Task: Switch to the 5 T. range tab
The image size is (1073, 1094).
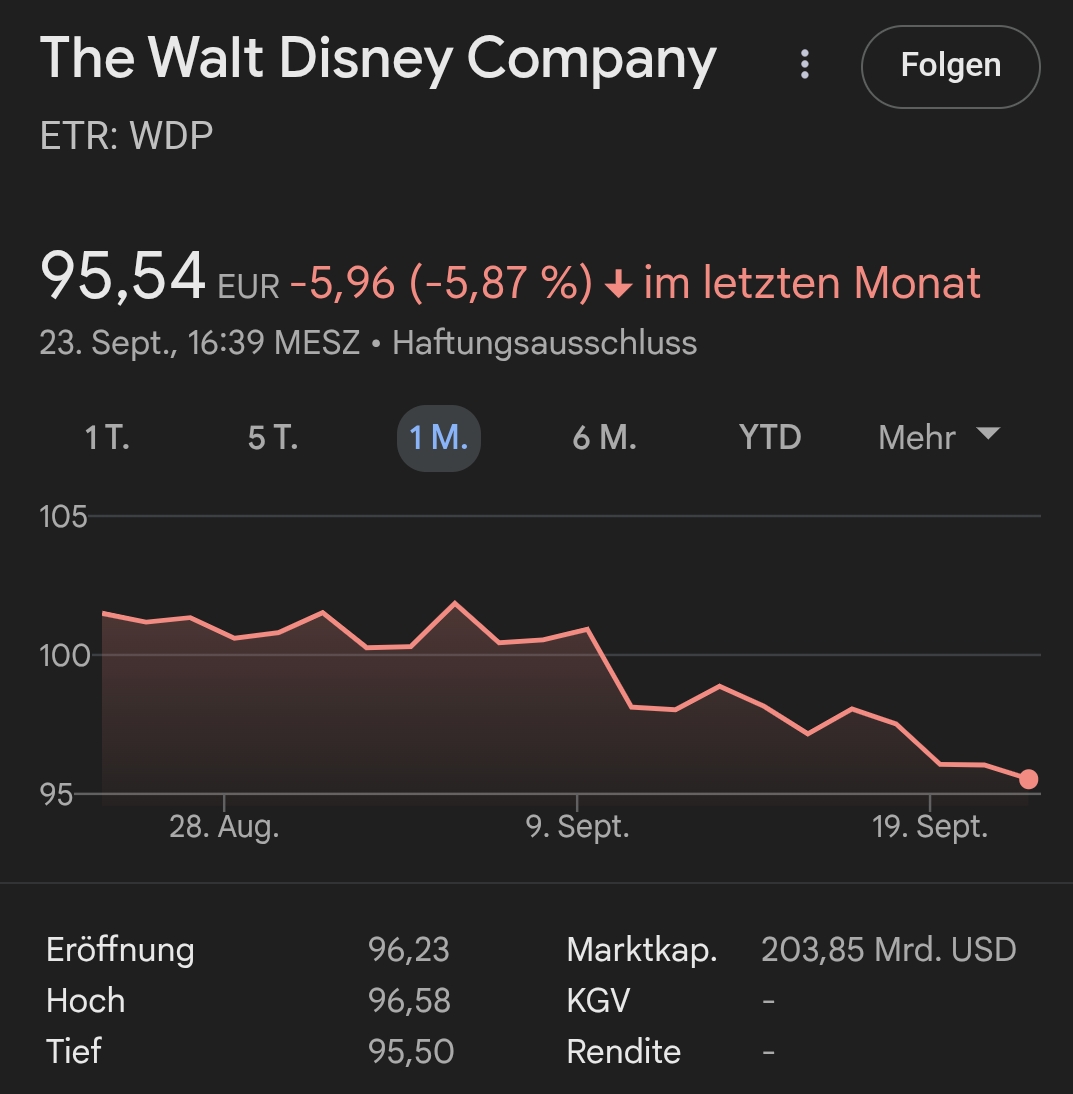Action: (x=273, y=438)
